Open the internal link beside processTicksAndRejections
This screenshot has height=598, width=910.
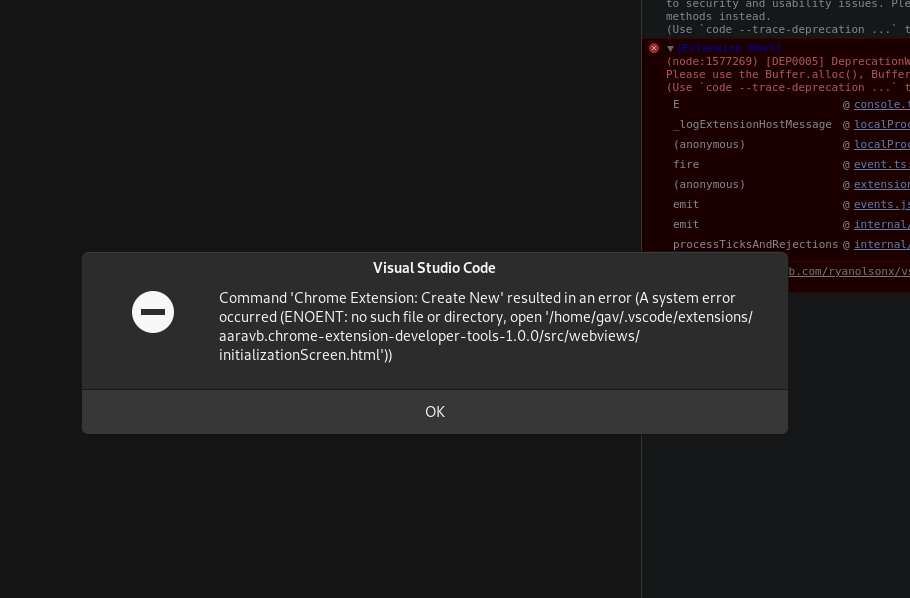[x=882, y=244]
